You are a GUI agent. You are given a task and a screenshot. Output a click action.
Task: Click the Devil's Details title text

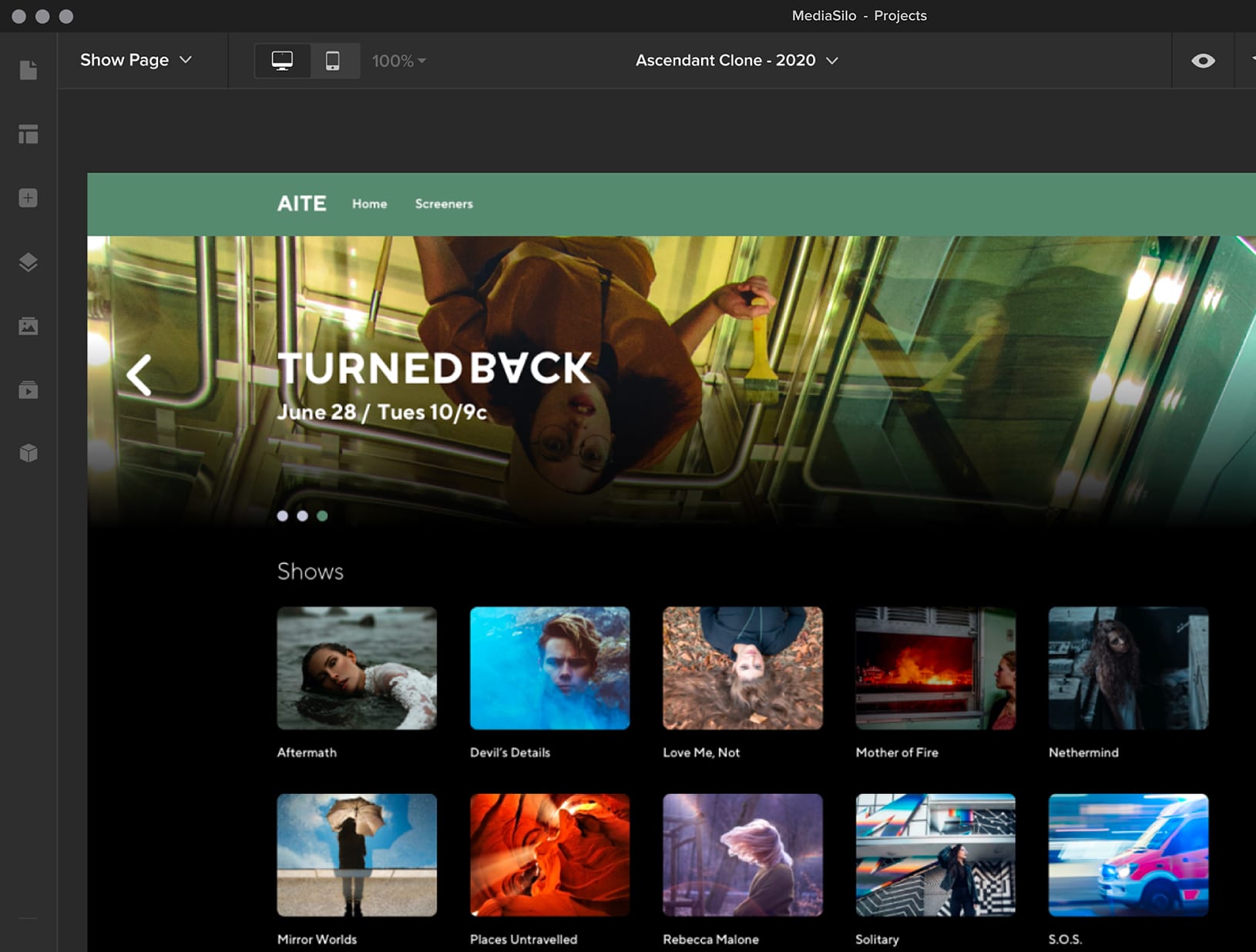point(510,753)
